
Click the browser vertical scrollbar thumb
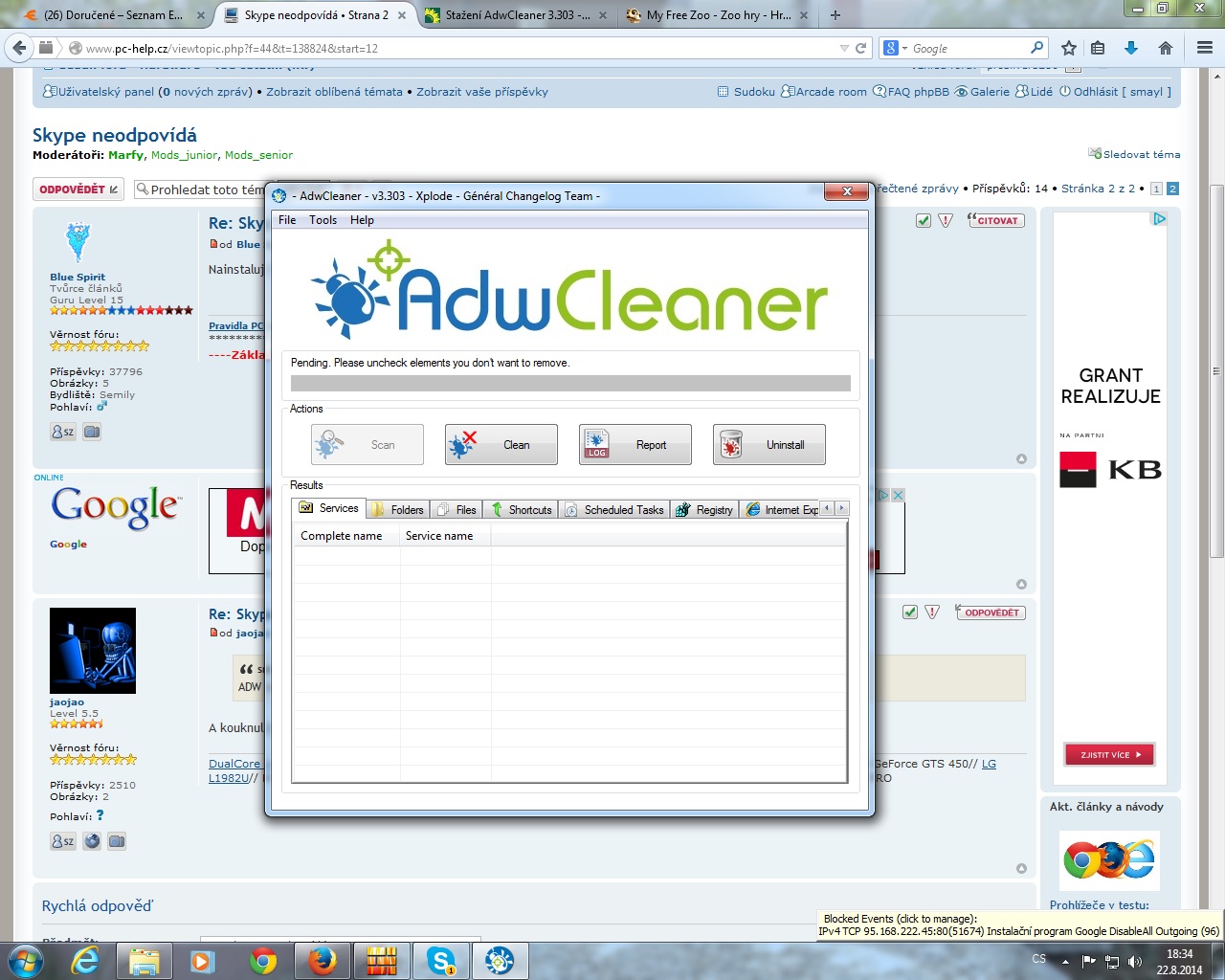tap(1216, 364)
